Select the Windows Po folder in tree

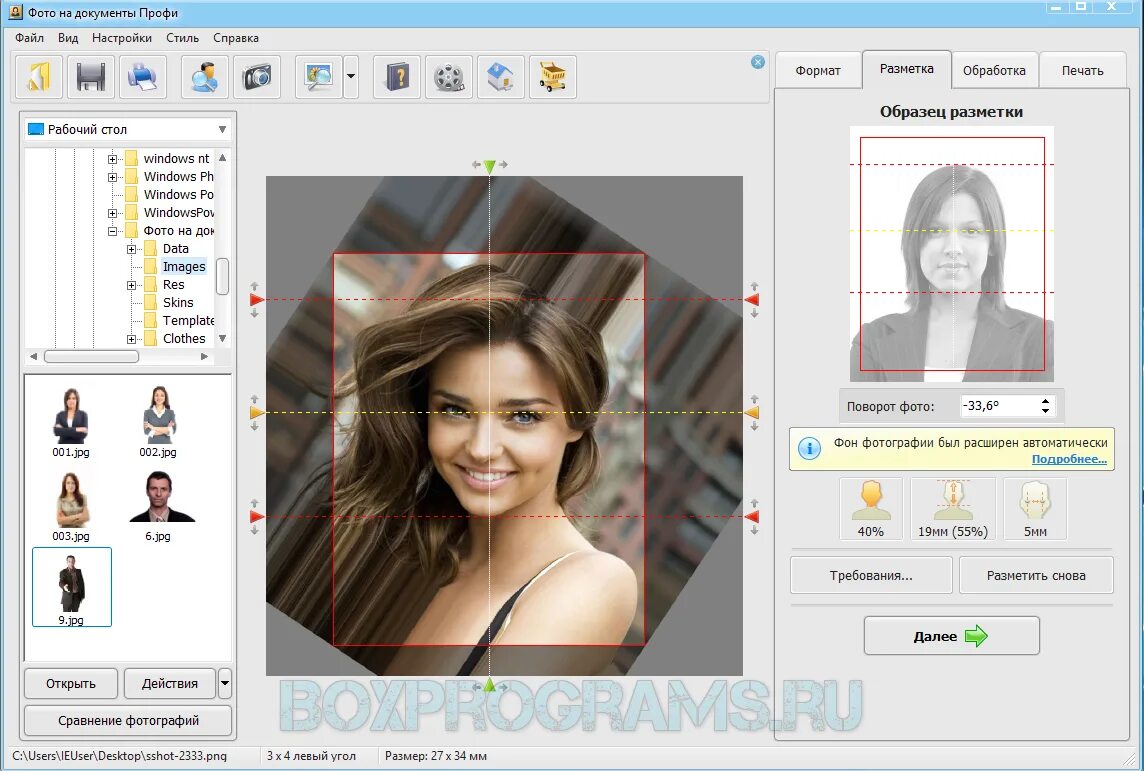(x=178, y=195)
